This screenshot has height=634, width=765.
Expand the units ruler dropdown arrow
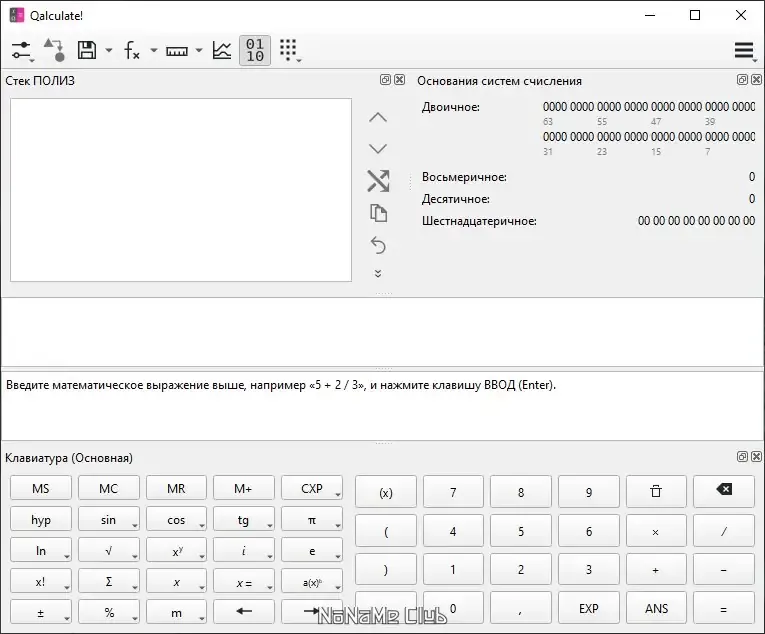[199, 50]
